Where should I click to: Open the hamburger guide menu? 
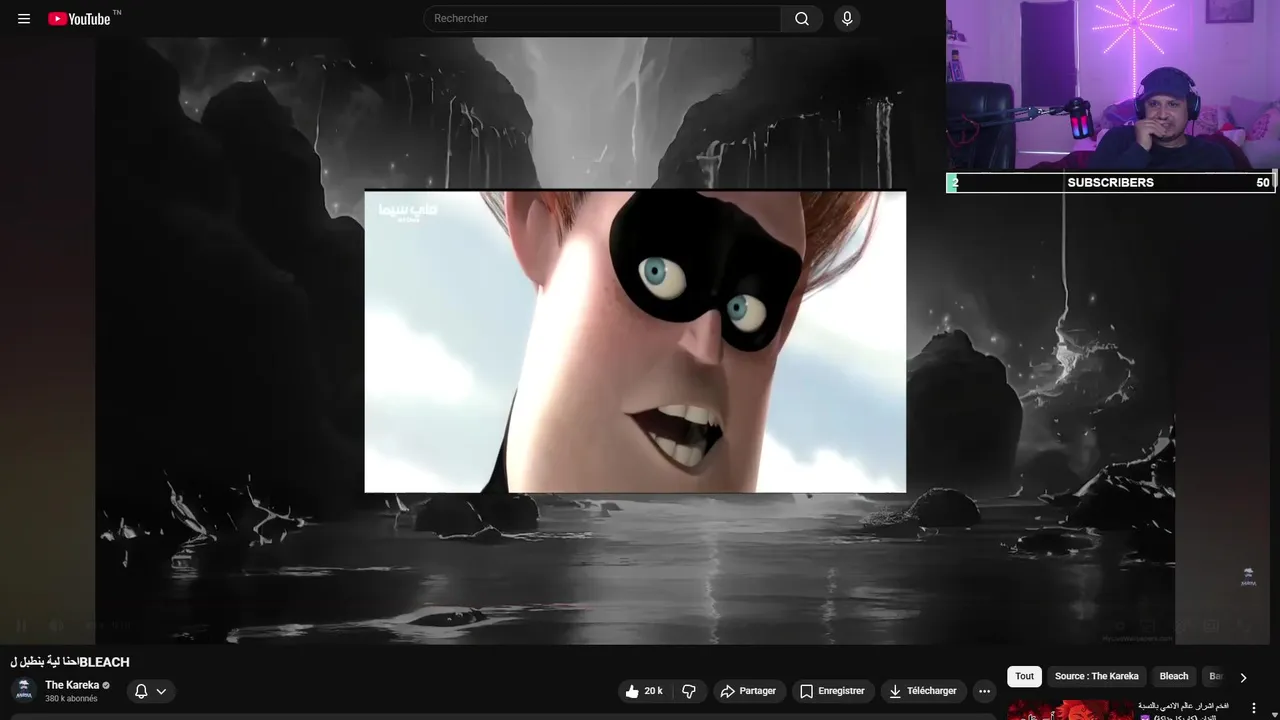pos(24,19)
